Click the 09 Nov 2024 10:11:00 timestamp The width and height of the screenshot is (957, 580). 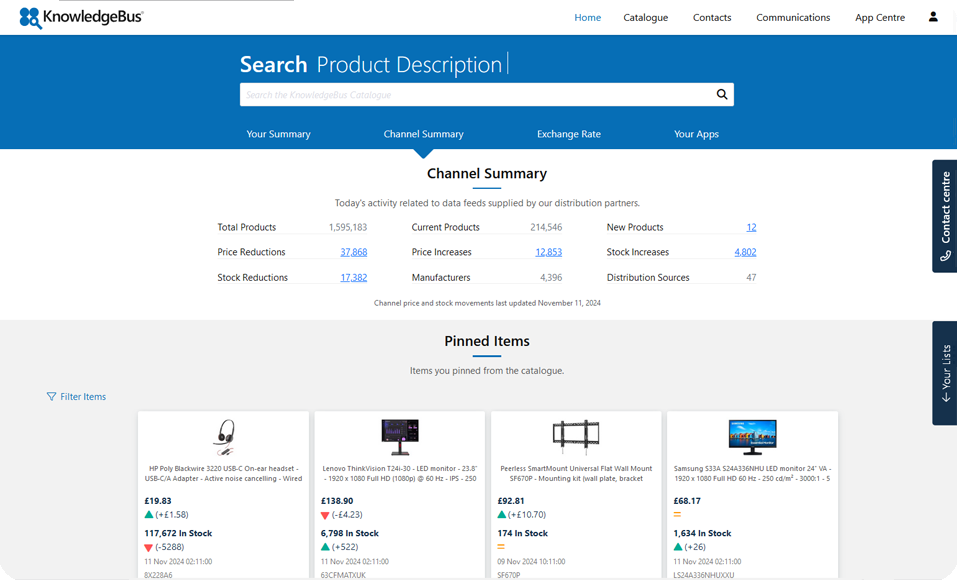[x=531, y=562]
